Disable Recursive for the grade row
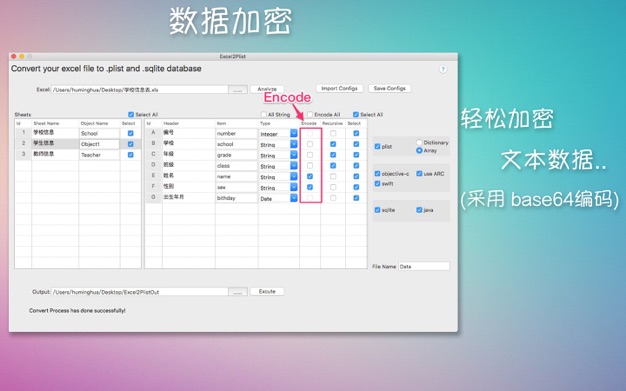 tap(333, 155)
